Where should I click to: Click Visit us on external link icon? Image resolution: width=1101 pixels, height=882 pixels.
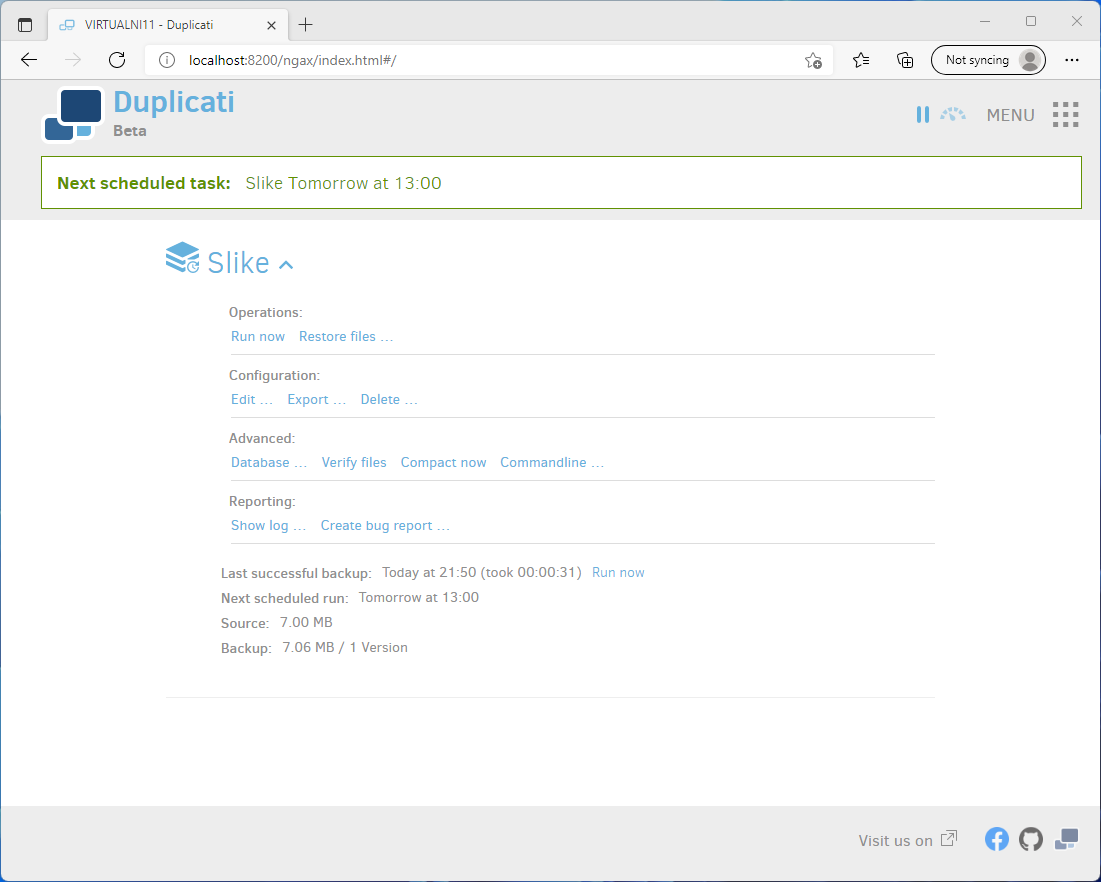[949, 838]
